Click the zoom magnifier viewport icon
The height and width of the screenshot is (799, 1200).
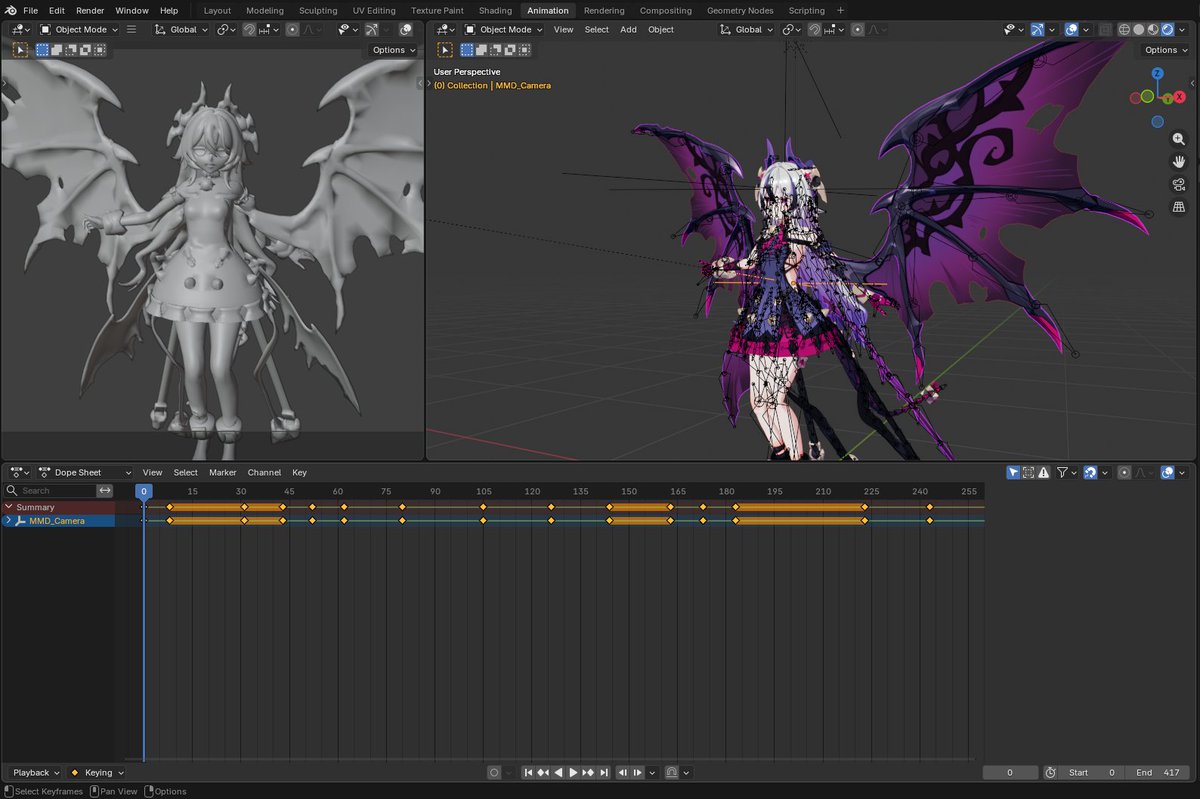click(x=1179, y=139)
